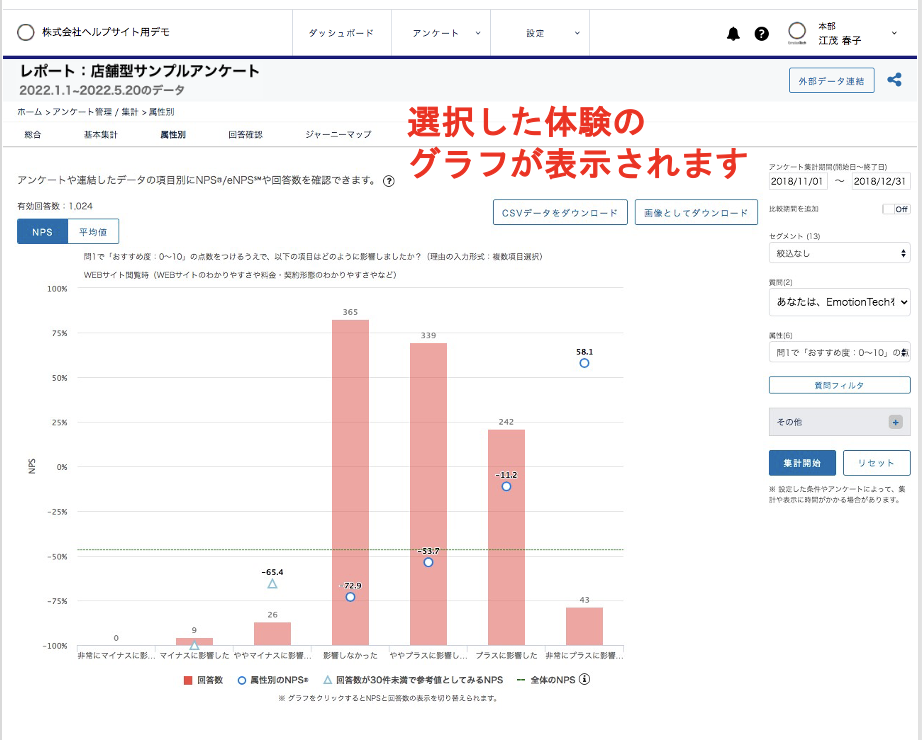Click the company logo circle icon
The width and height of the screenshot is (922, 740).
(25, 32)
